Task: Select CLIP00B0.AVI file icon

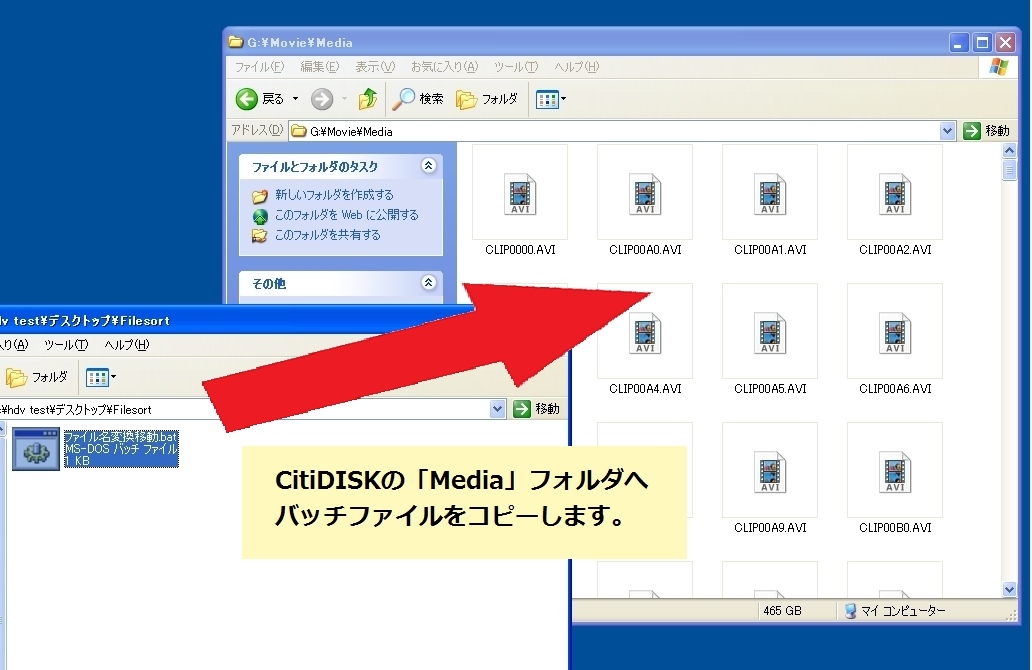Action: [895, 471]
